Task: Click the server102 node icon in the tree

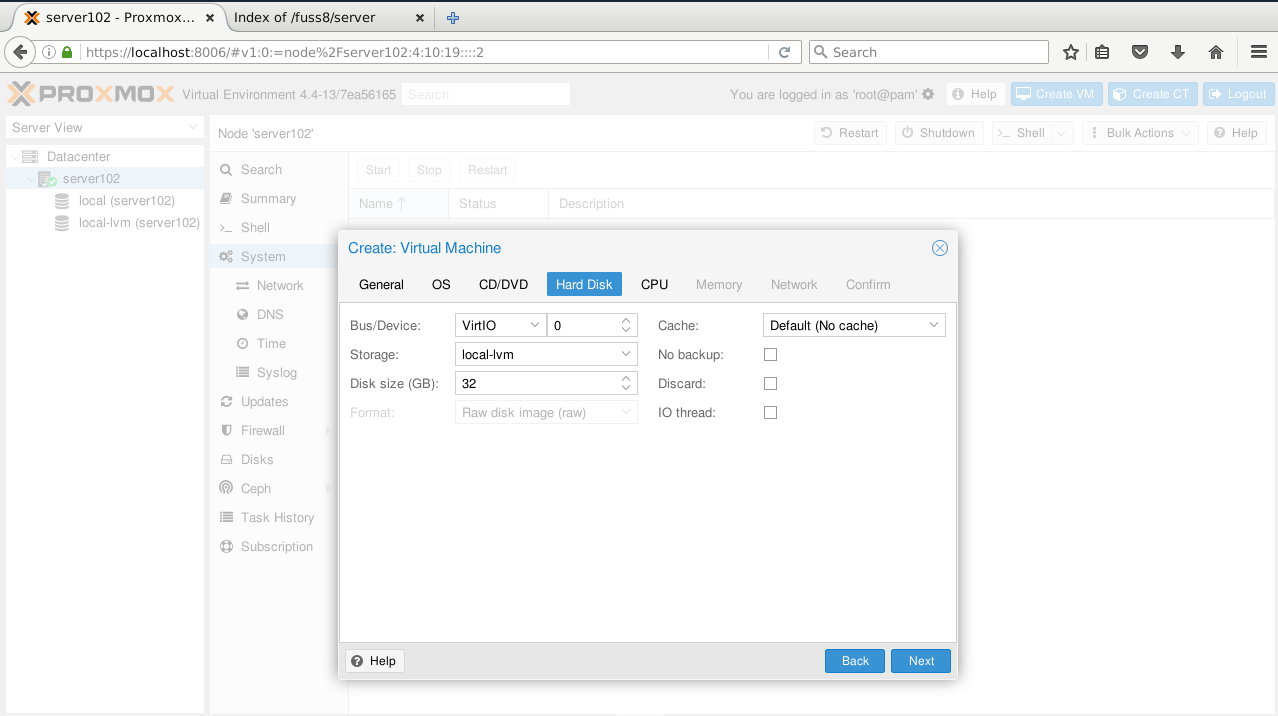Action: pos(47,179)
